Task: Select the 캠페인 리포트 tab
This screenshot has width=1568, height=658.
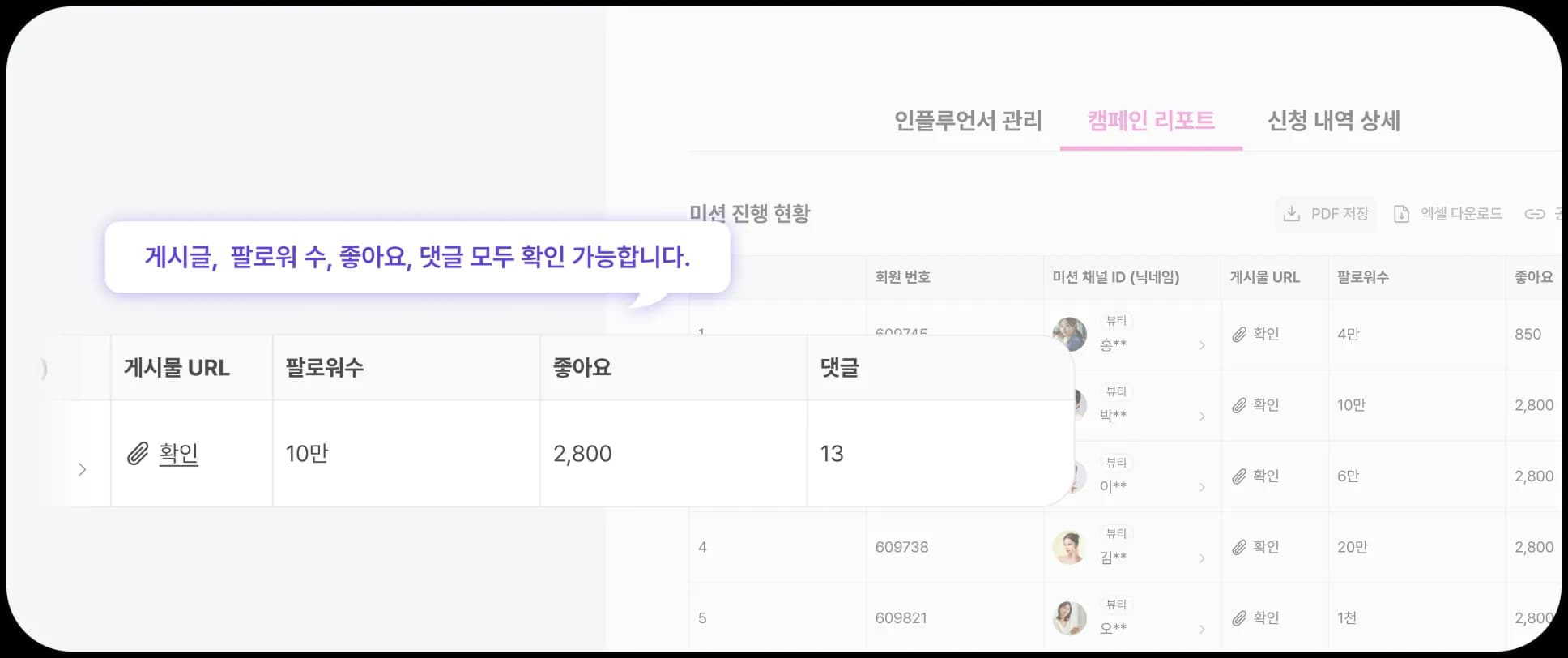Action: 1151,121
